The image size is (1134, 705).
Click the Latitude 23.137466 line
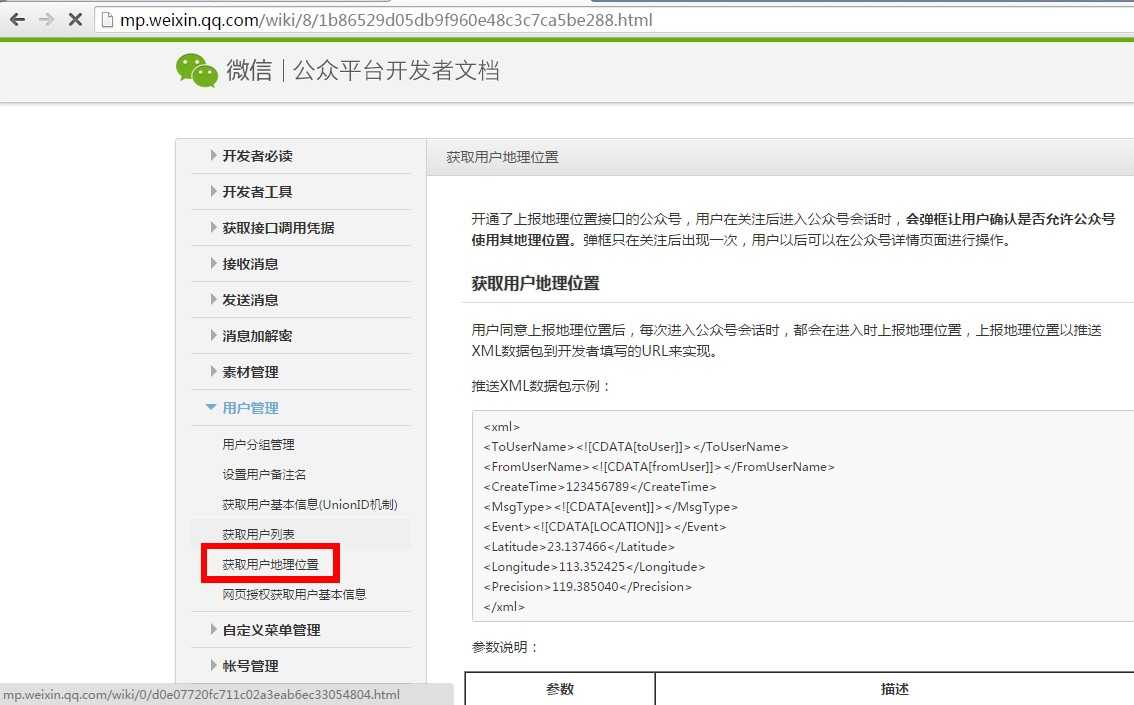579,547
